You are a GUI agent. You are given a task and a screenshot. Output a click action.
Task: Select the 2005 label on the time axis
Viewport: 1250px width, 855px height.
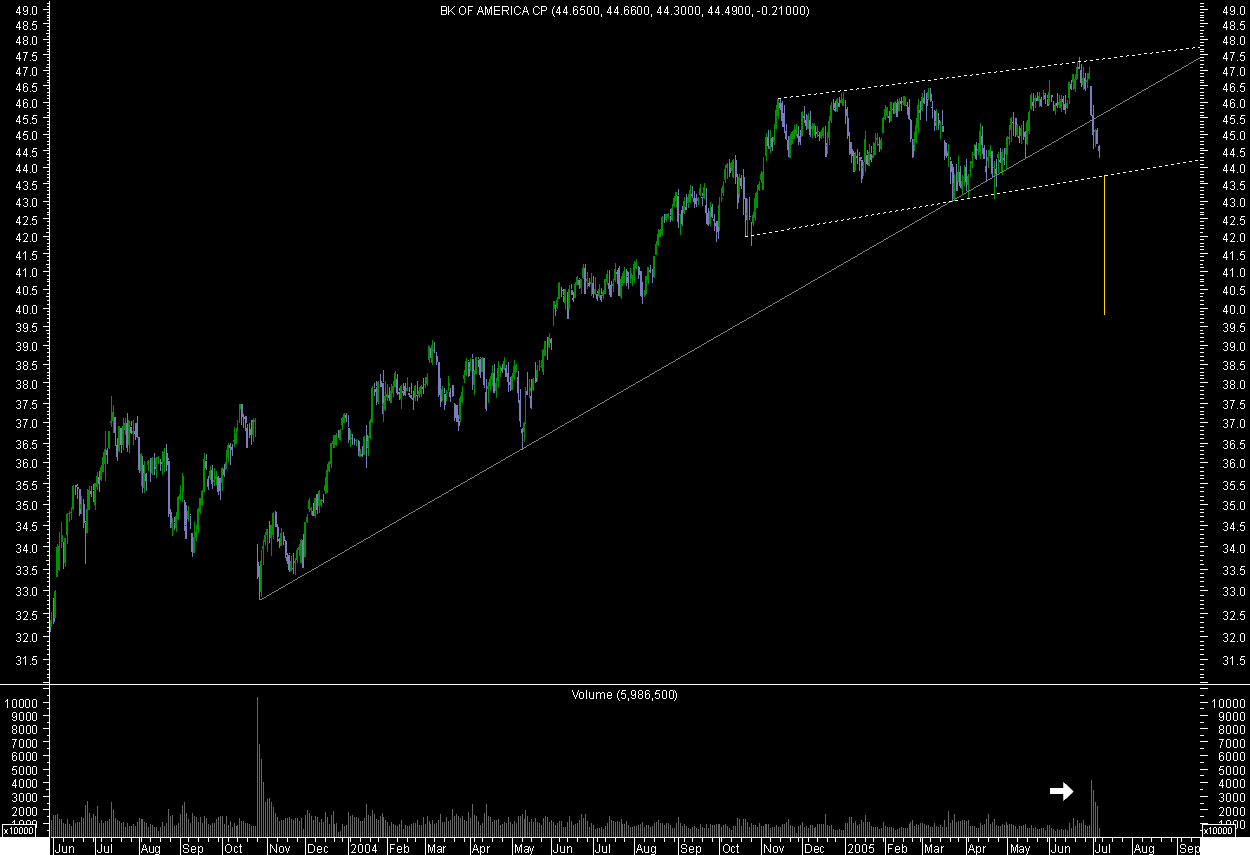861,847
